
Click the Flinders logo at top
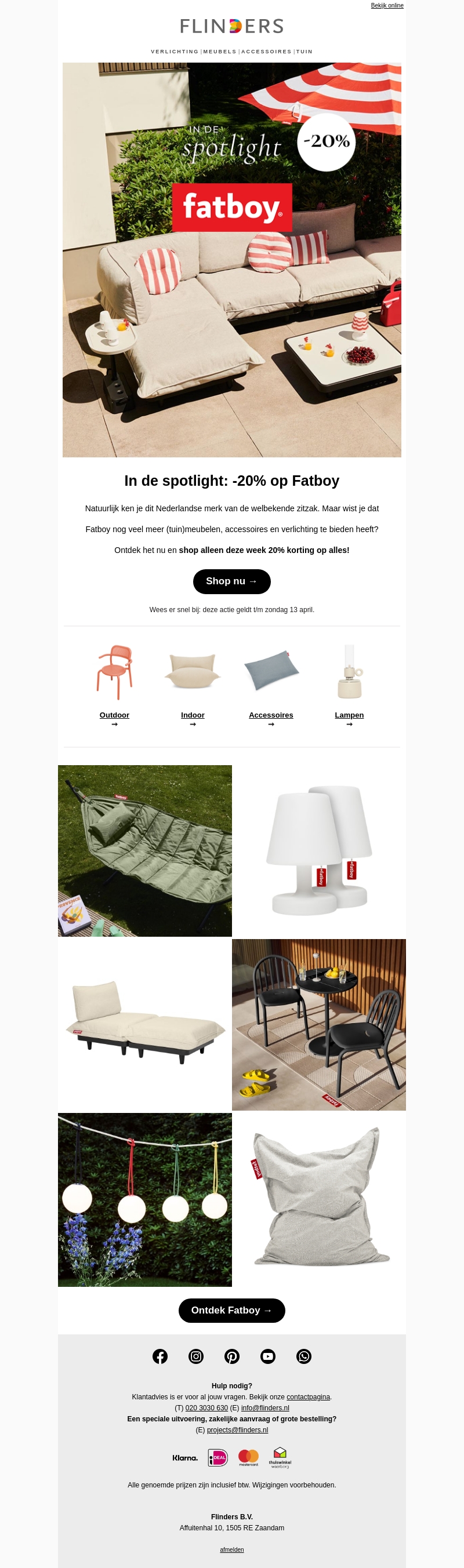(232, 26)
